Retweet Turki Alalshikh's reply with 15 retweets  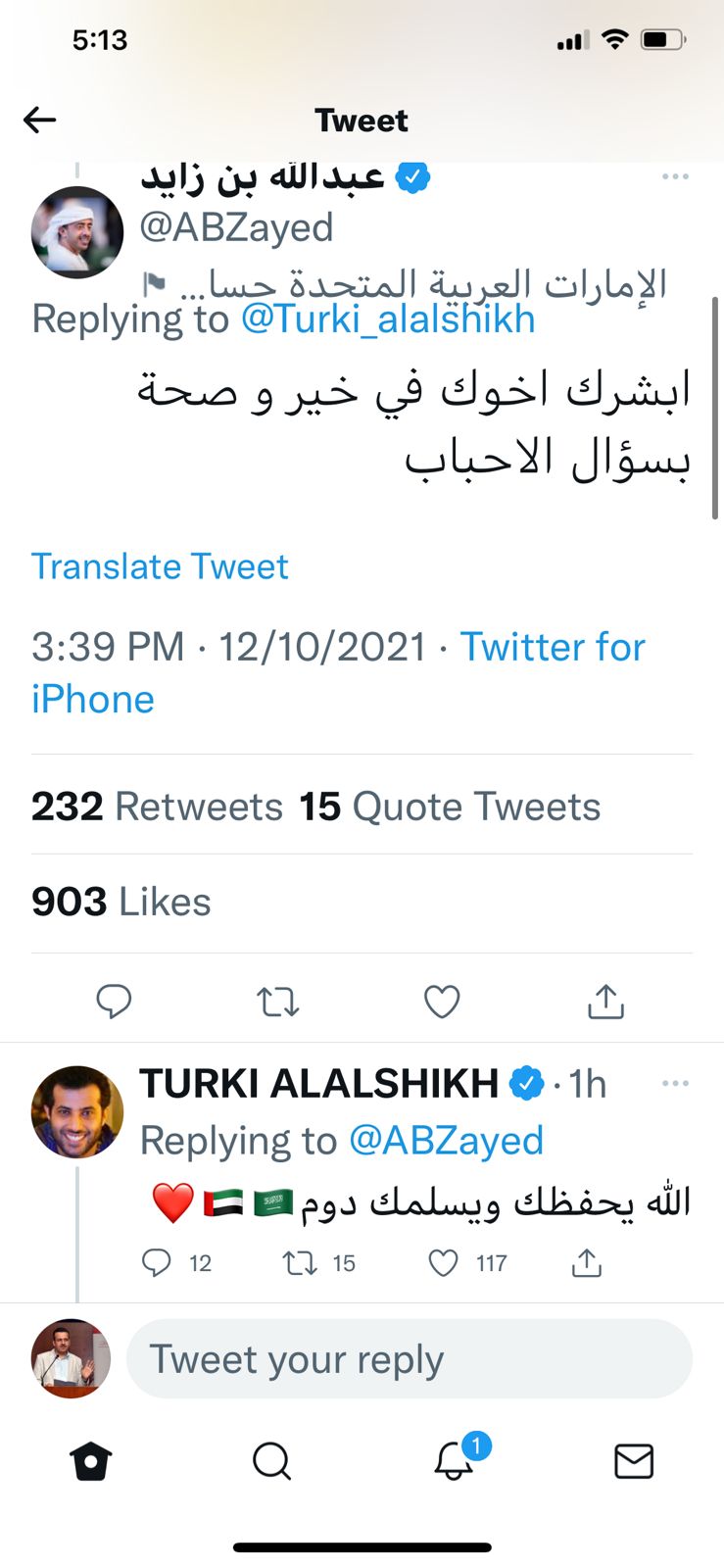(x=300, y=1263)
